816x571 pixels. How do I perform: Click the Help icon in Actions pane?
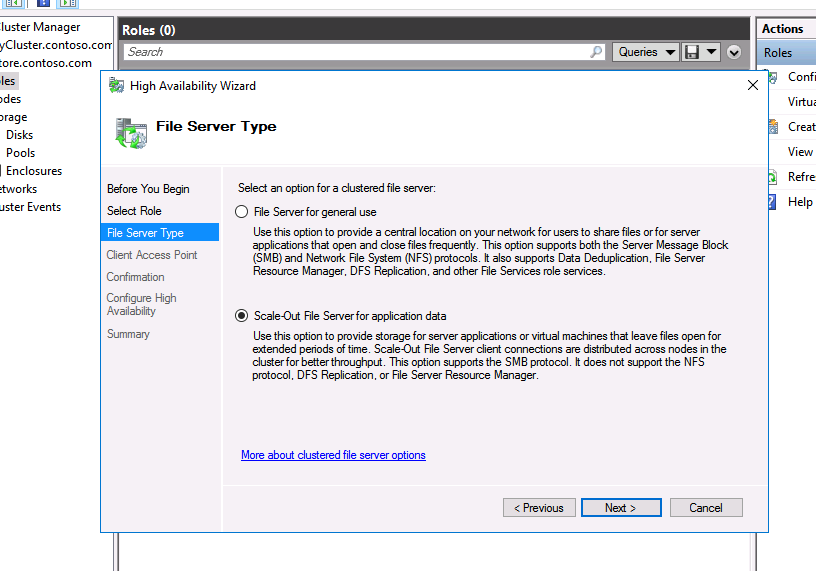(x=769, y=202)
